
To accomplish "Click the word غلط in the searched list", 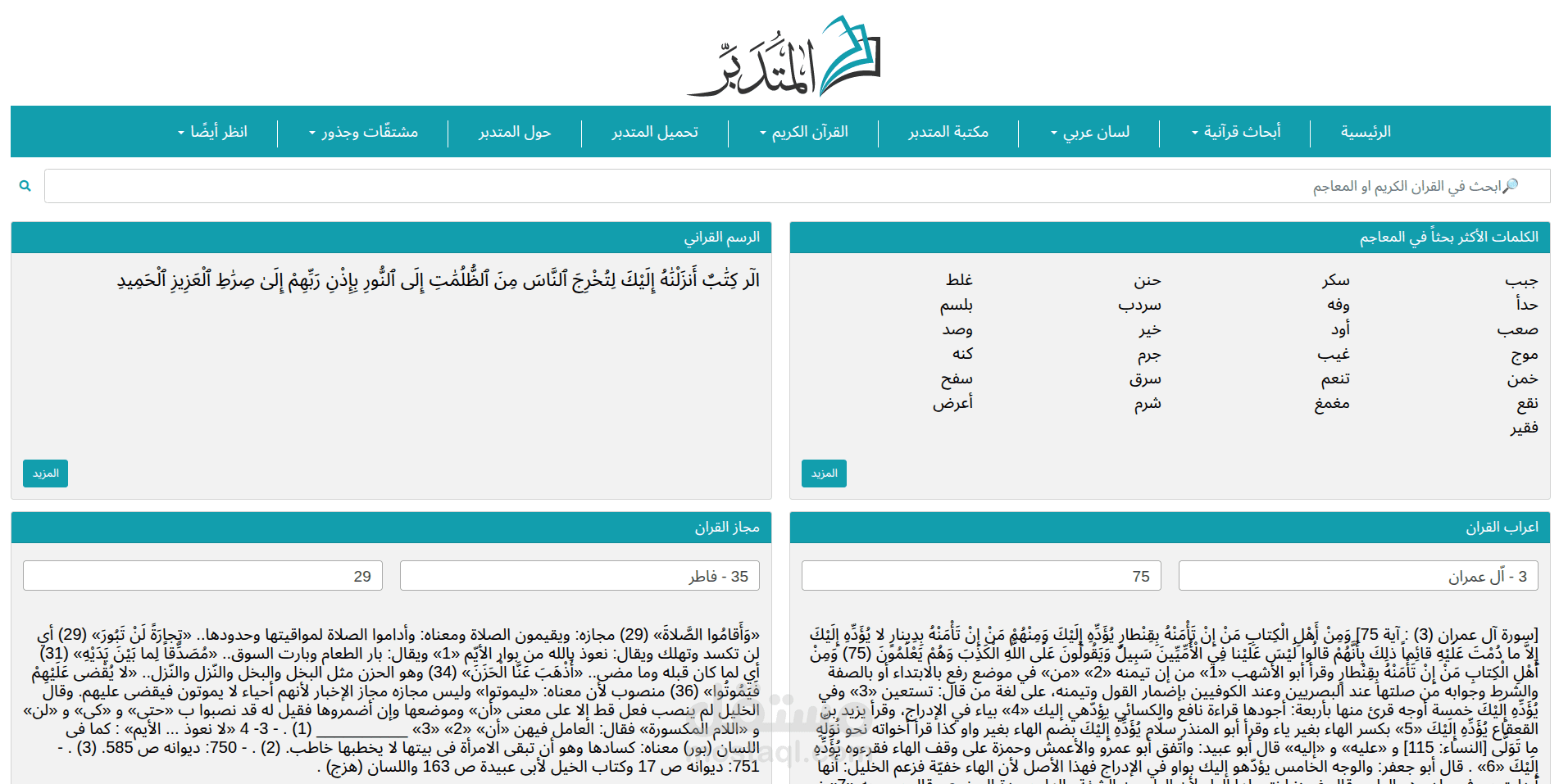I will tap(959, 280).
